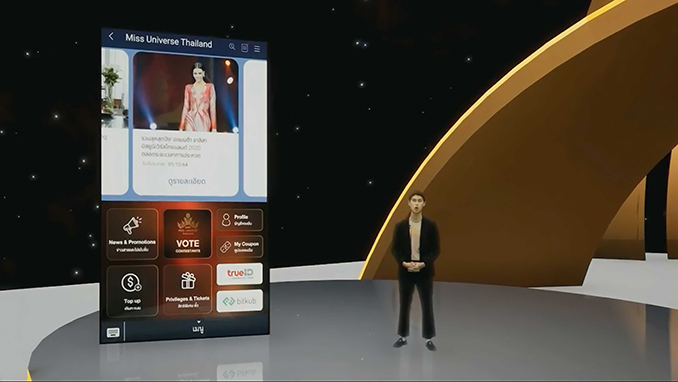
Task: Select the next card on the right
Action: point(255,129)
